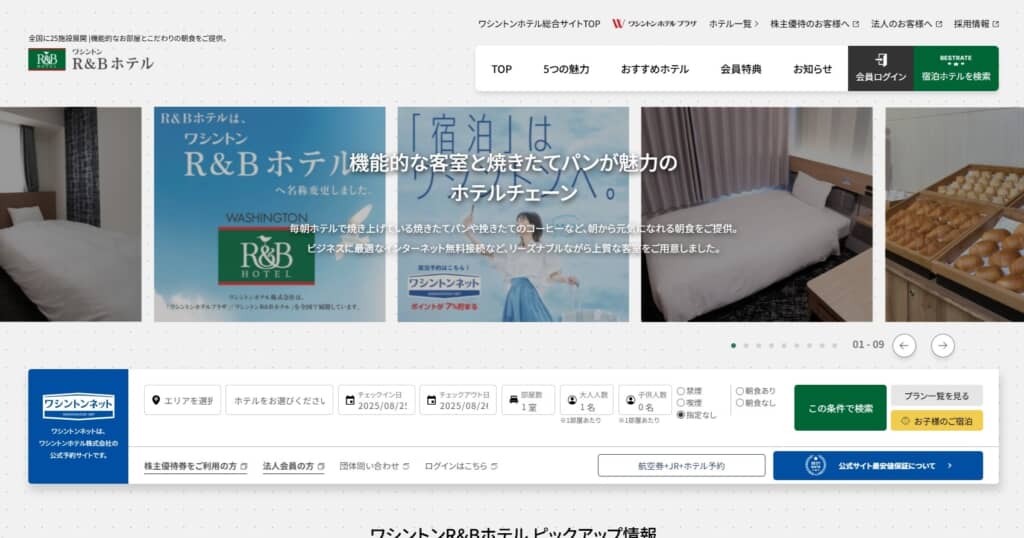Select the おすすめホテル navigation item
1024x538 pixels.
pos(654,69)
